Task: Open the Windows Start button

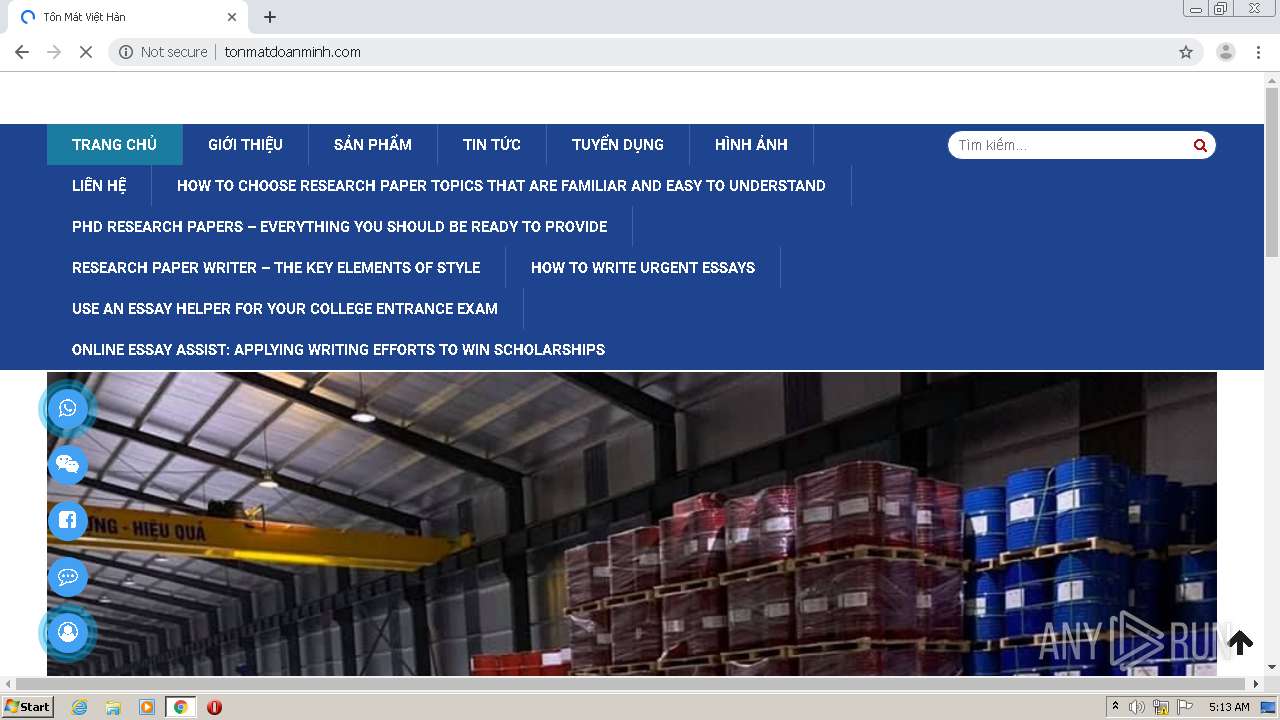Action: (x=27, y=707)
